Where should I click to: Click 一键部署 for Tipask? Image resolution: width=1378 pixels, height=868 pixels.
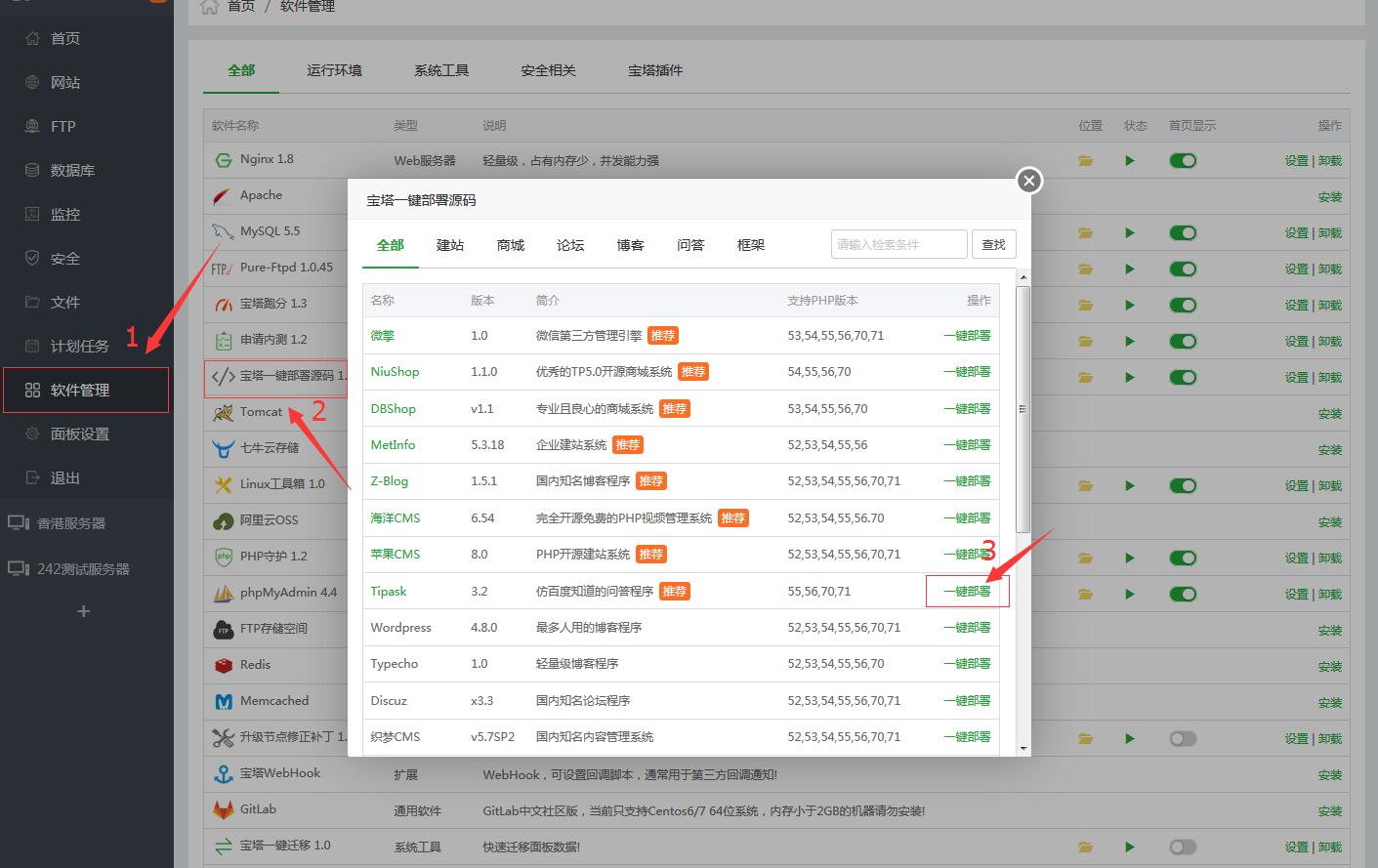point(967,591)
